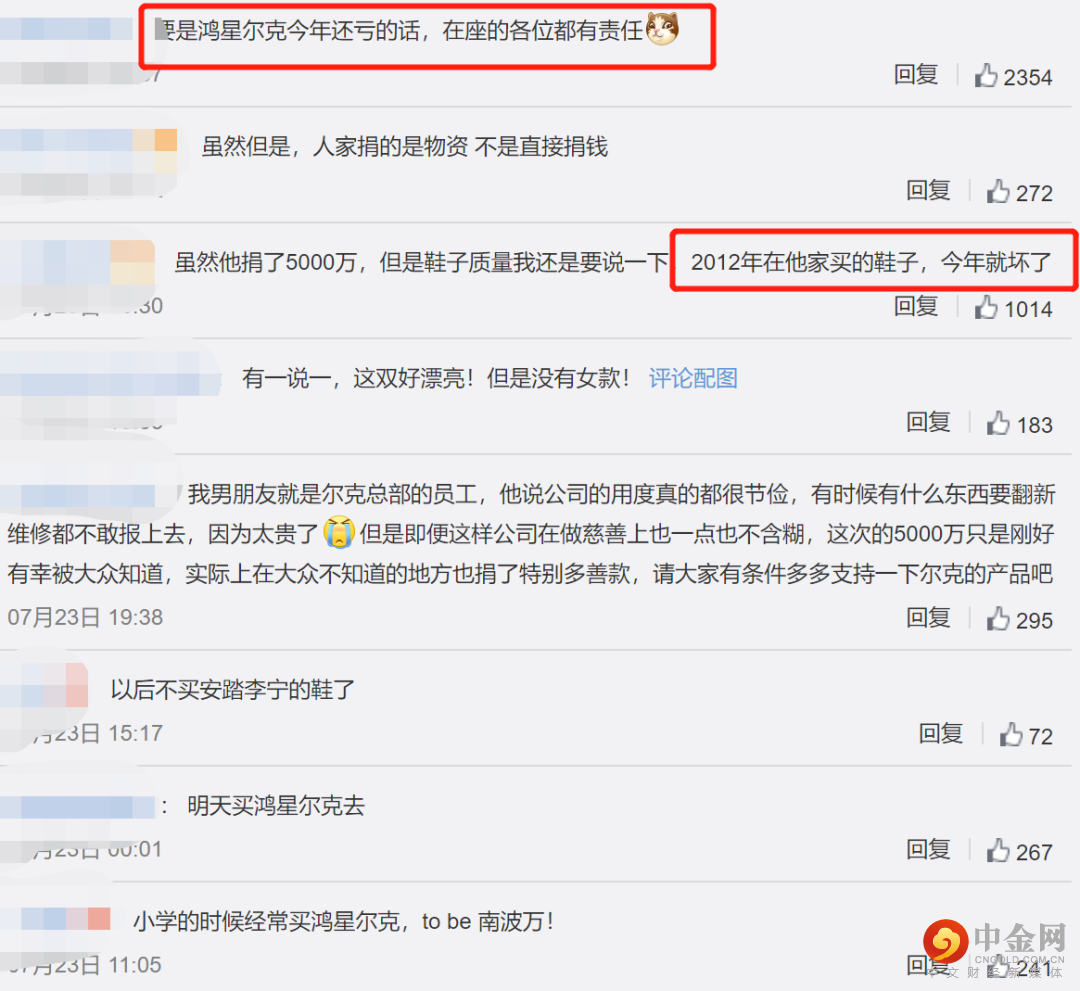Reply to the 人家捐的是物资 comment
Screen dimensions: 1080x991
[x=928, y=190]
